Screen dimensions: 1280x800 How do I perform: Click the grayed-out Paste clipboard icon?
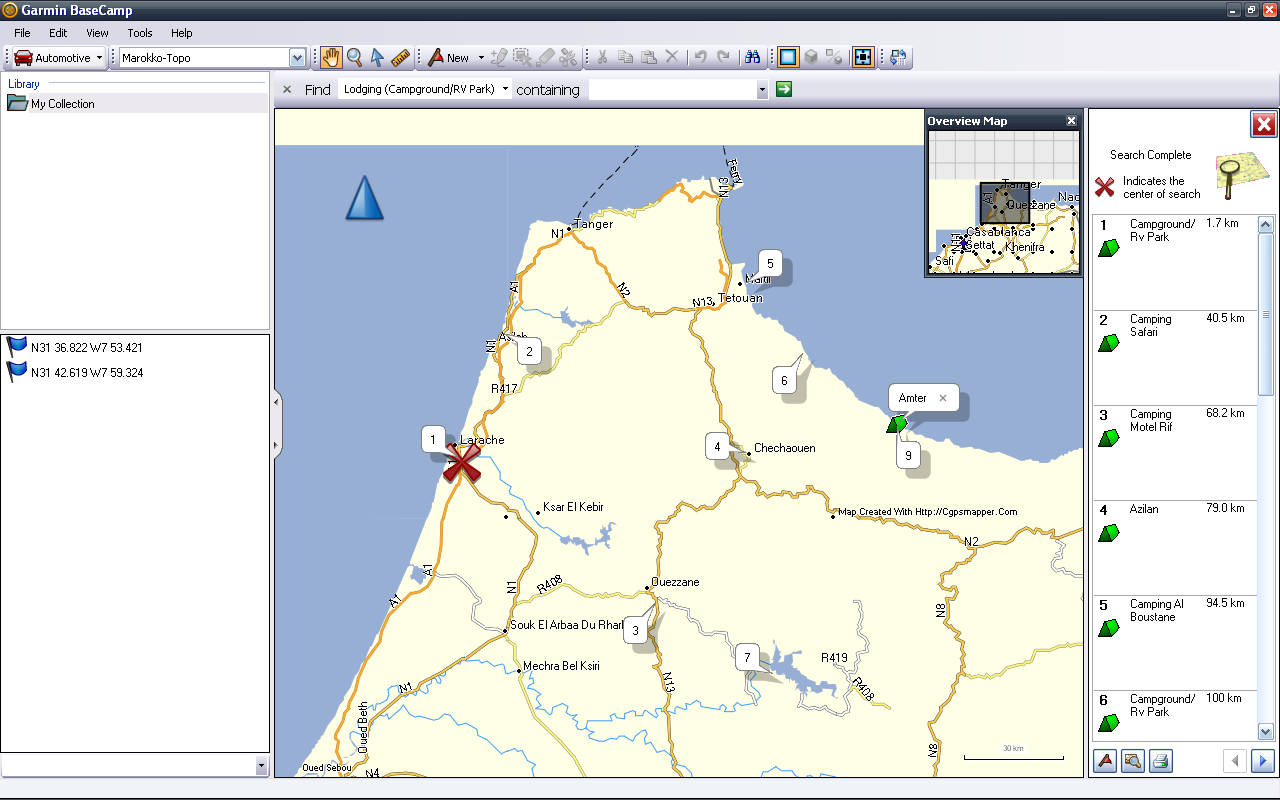pyautogui.click(x=649, y=58)
